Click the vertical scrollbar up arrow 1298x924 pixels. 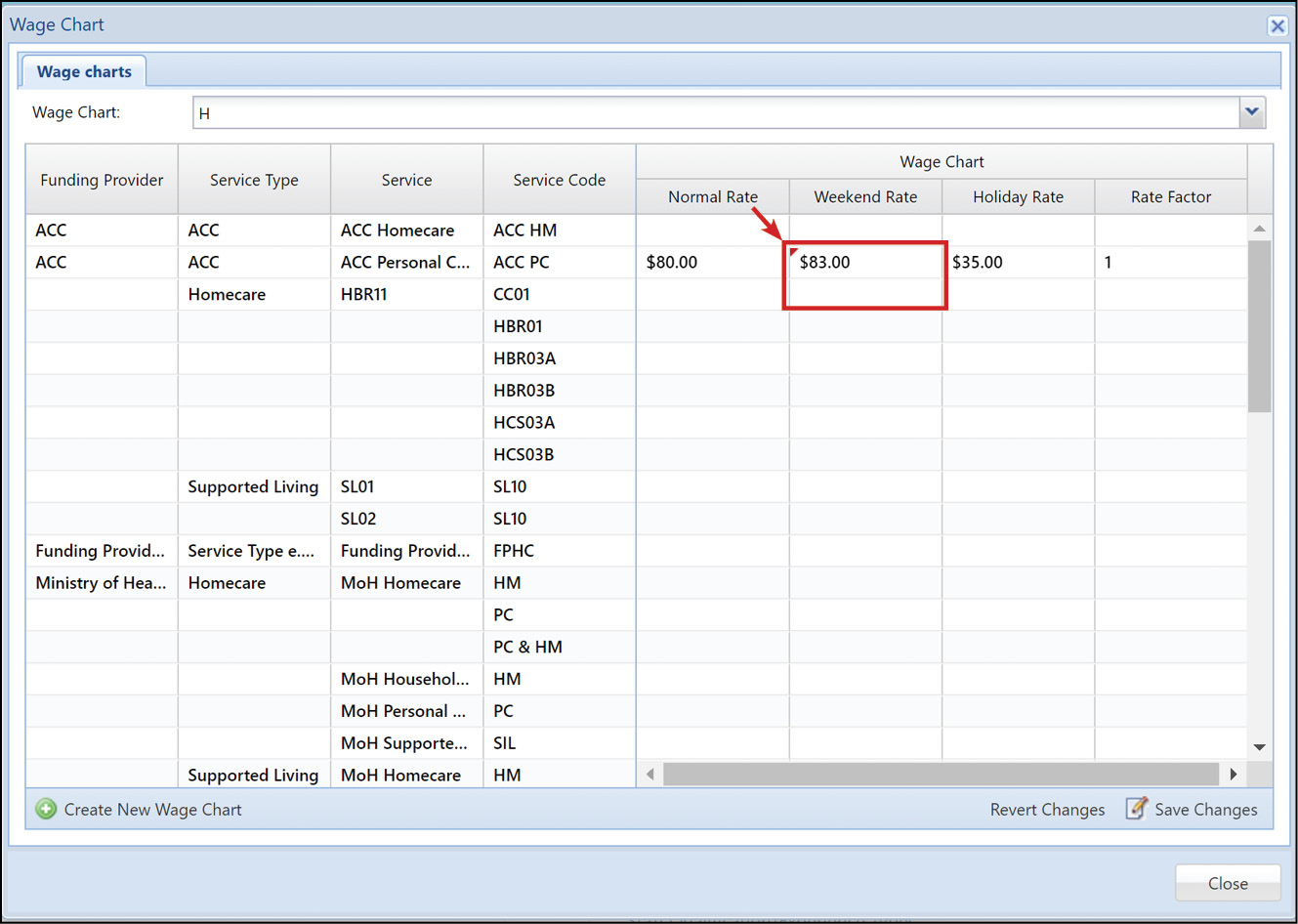pos(1259,228)
